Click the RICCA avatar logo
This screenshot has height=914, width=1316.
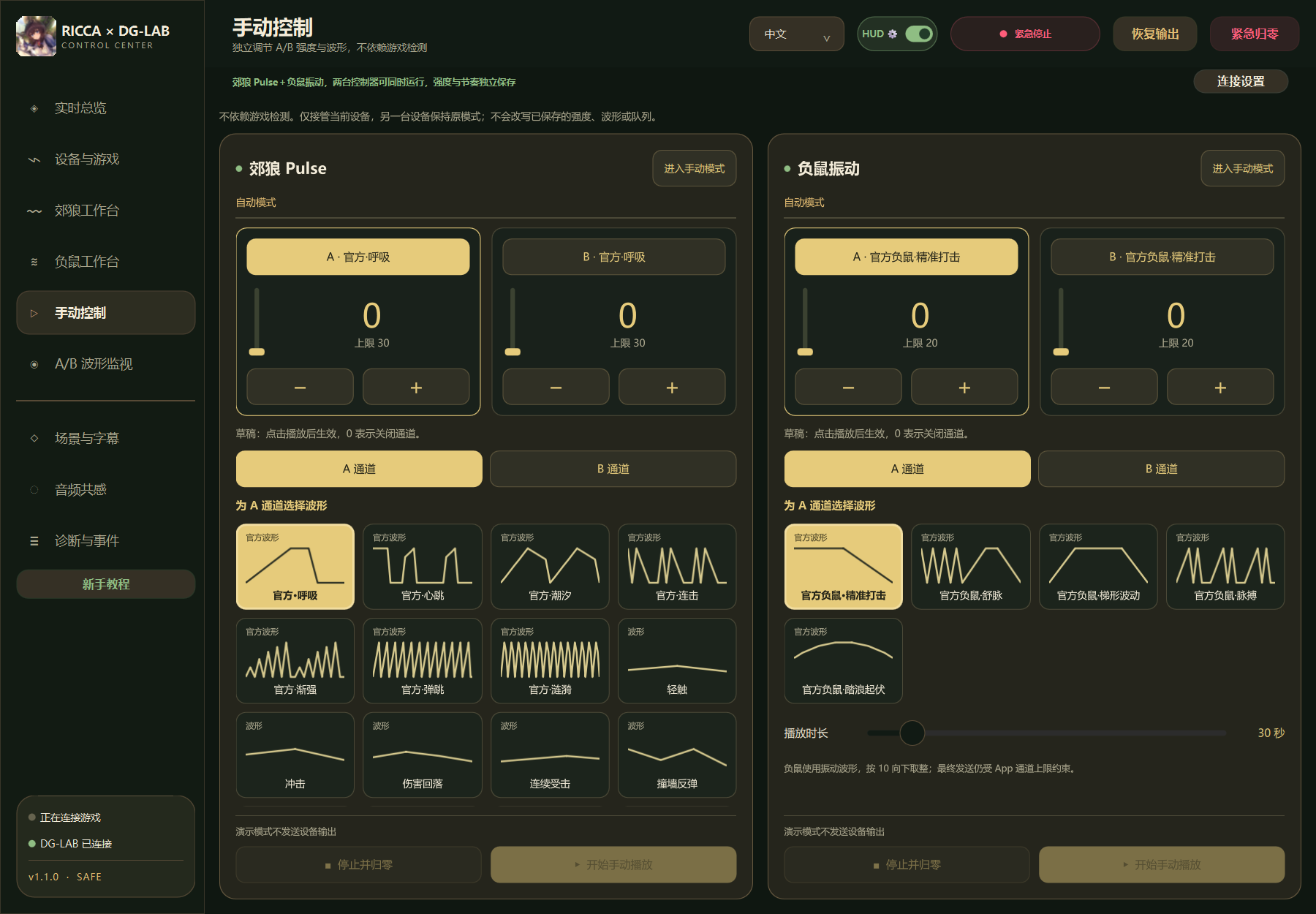pos(36,36)
